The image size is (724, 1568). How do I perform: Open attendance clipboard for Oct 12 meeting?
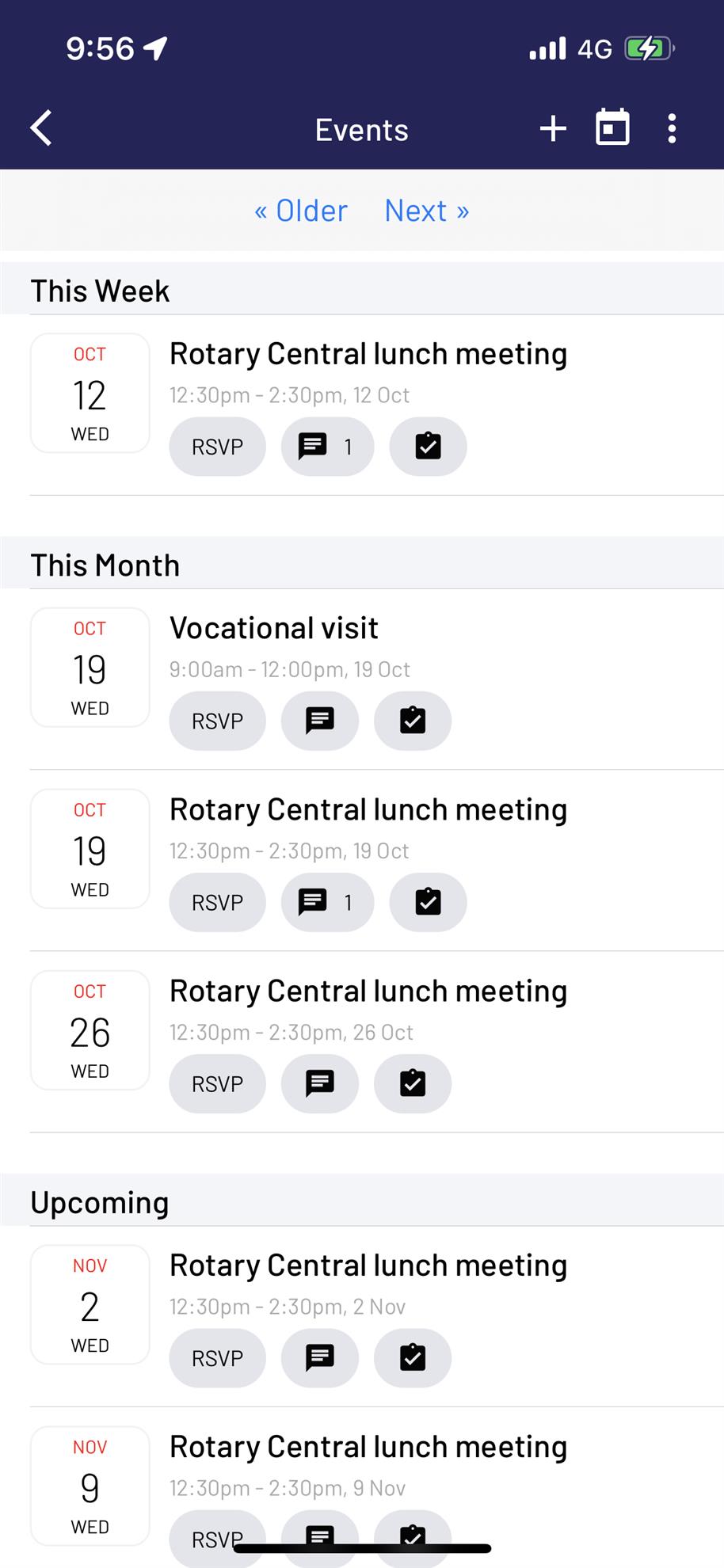[x=428, y=447]
